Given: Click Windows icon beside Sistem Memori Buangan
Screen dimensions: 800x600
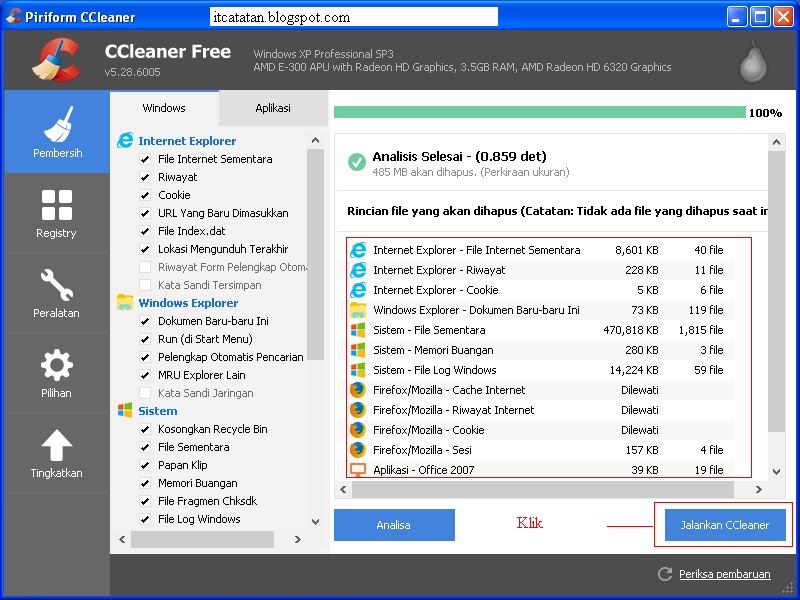Looking at the screenshot, I should pyautogui.click(x=358, y=349).
